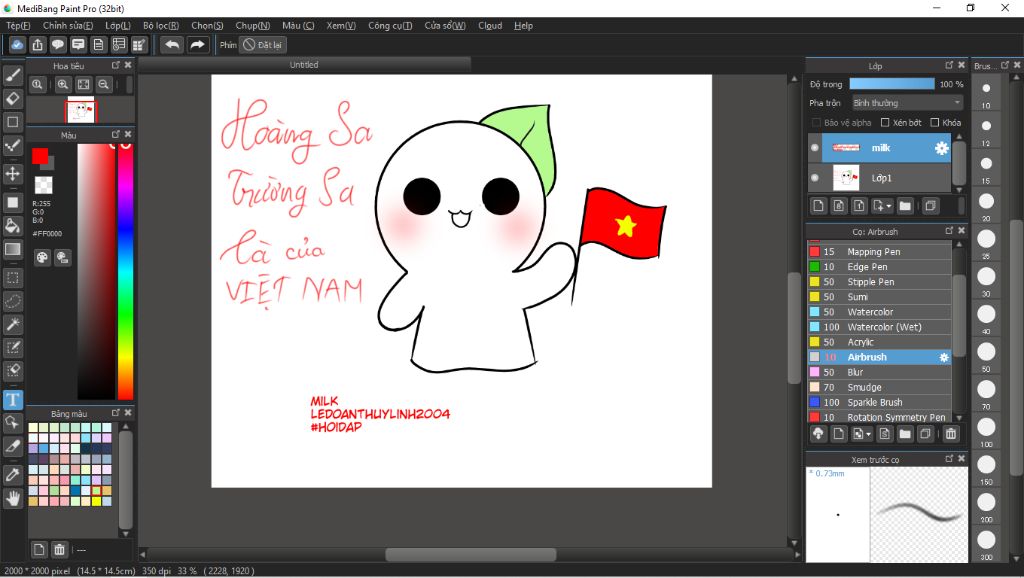Undock the Màu color panel
The height and width of the screenshot is (578, 1024).
coord(116,135)
